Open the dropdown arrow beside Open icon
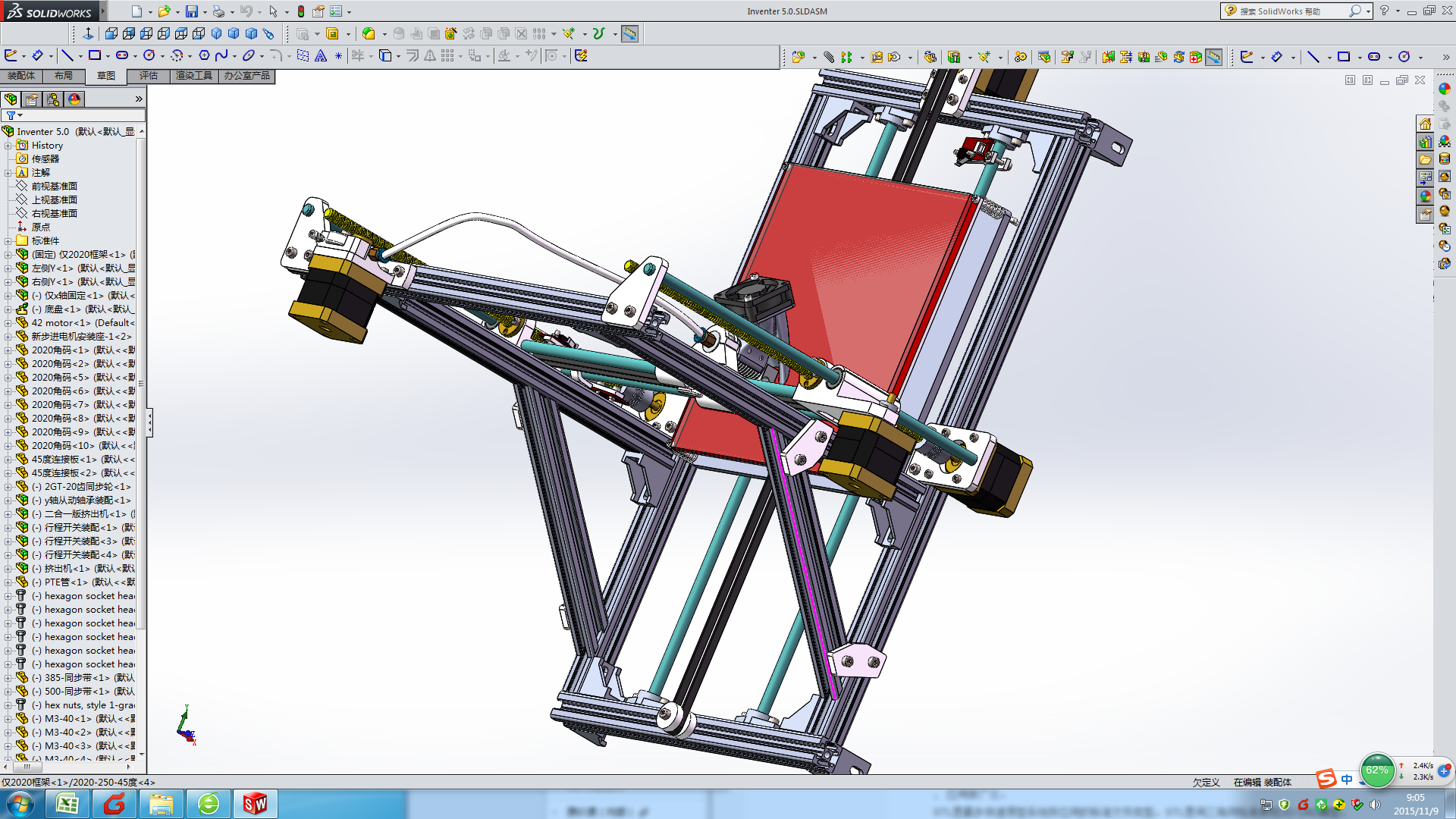Screen dimensions: 1456x819 coord(177,12)
